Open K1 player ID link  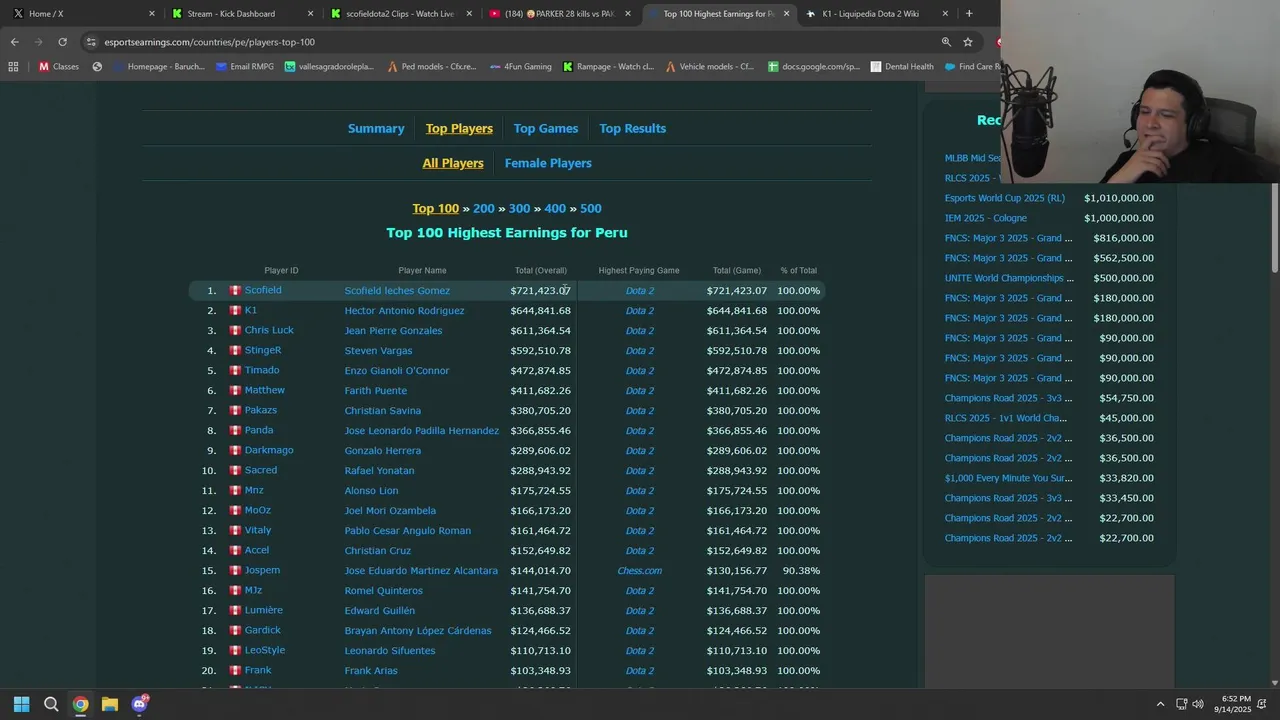click(x=251, y=310)
